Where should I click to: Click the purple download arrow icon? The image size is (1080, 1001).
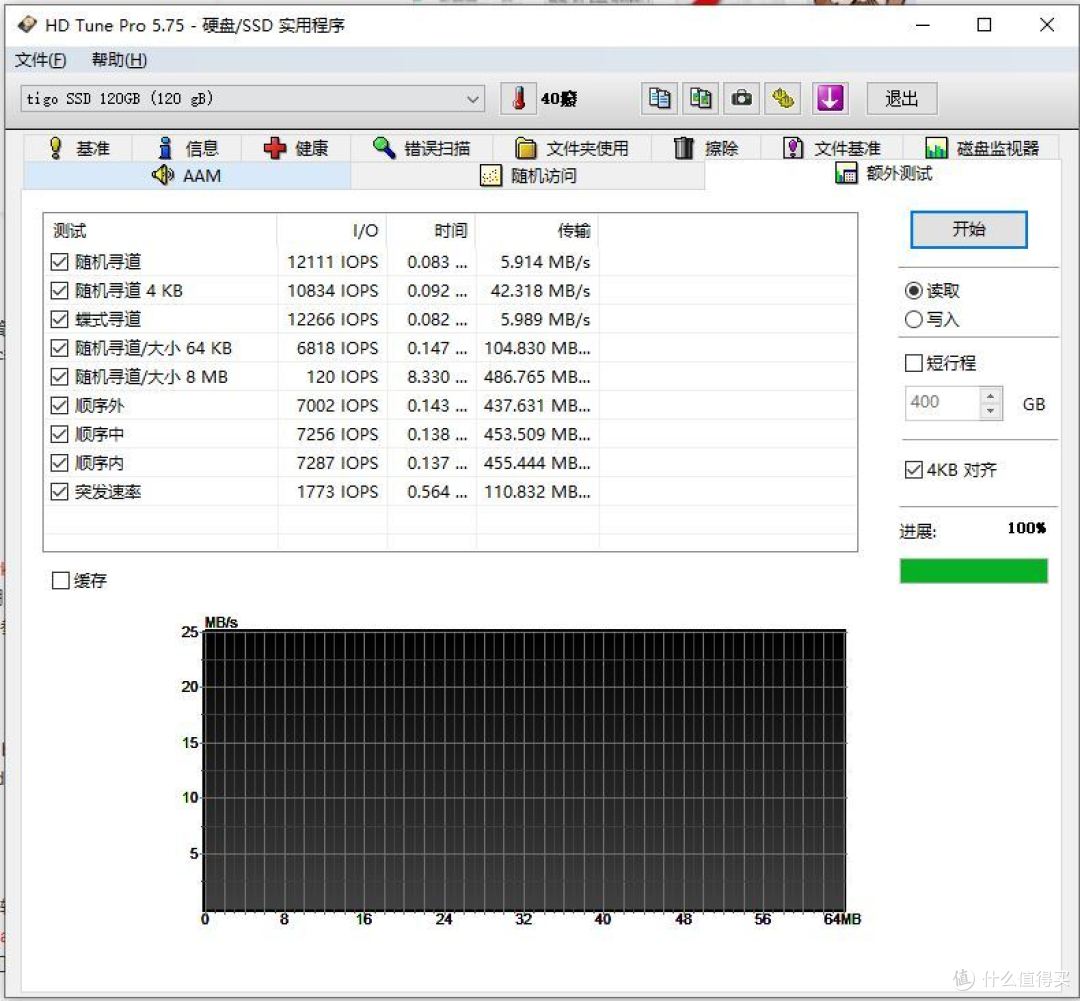pos(829,98)
